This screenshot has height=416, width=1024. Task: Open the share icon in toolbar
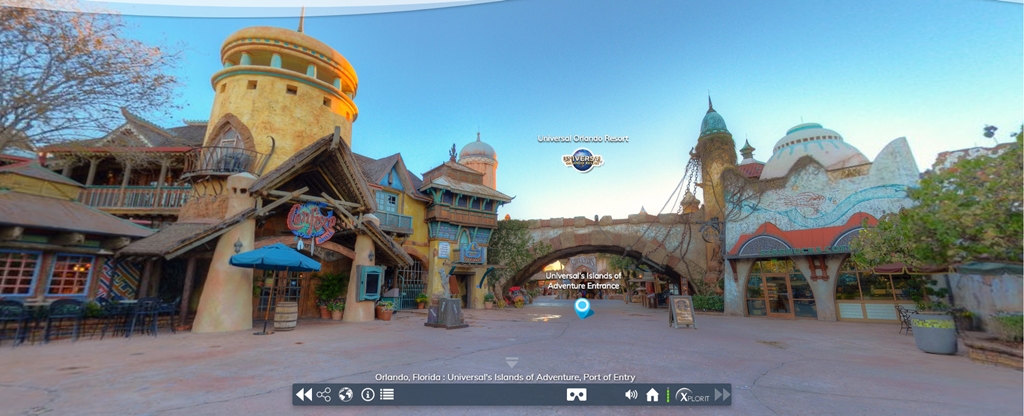324,395
